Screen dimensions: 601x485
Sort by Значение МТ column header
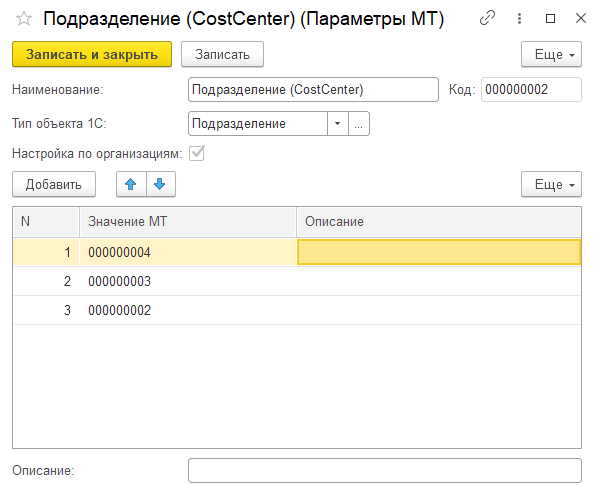click(187, 221)
